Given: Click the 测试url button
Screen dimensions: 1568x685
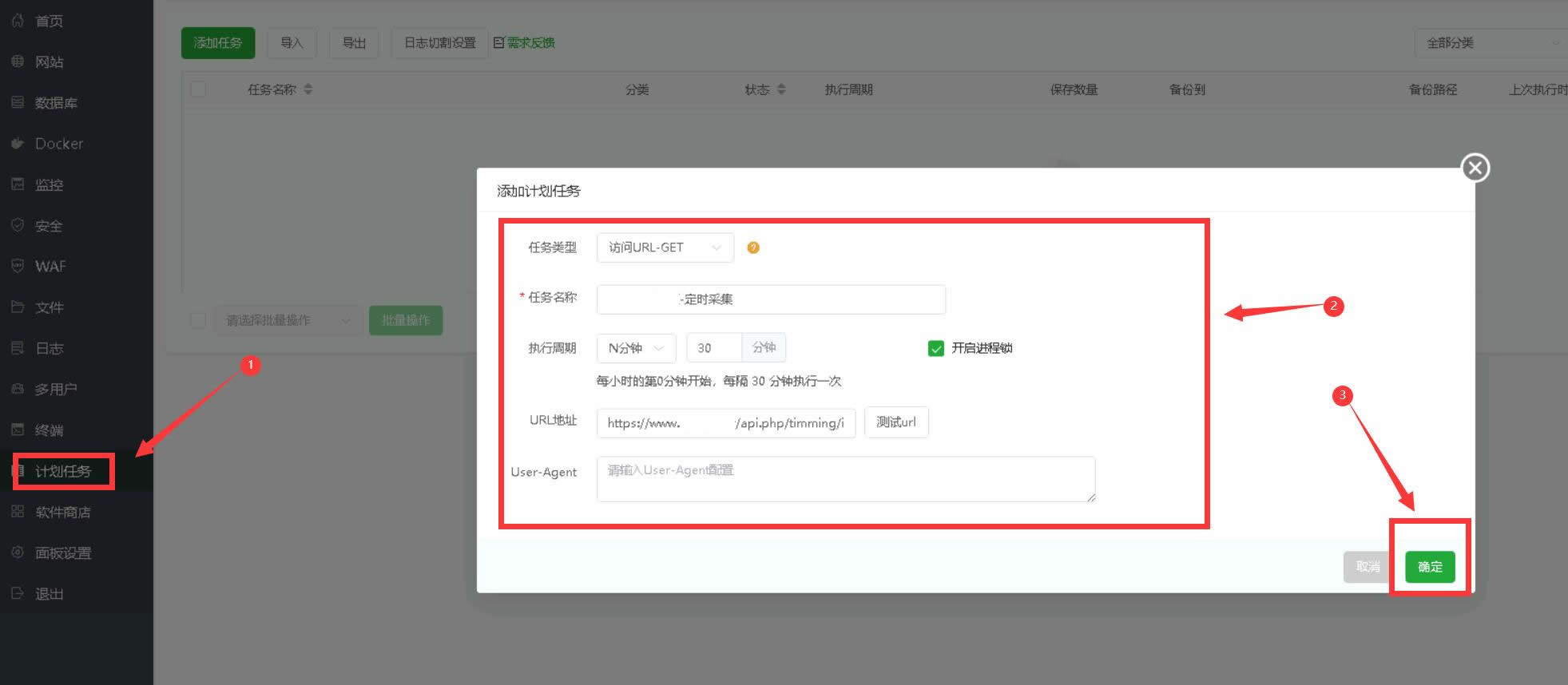Looking at the screenshot, I should 895,422.
